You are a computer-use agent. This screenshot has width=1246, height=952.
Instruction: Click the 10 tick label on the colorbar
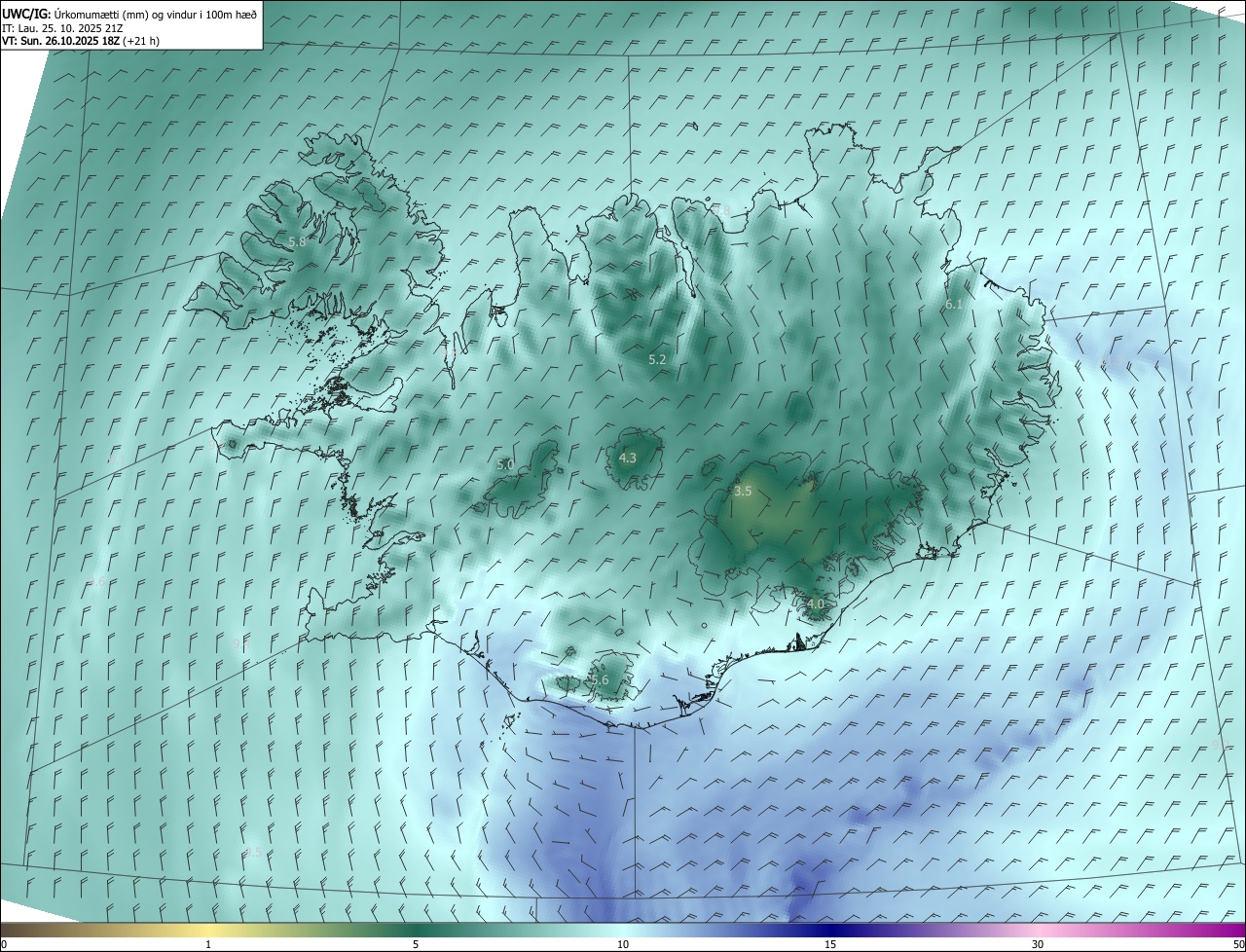(x=623, y=944)
